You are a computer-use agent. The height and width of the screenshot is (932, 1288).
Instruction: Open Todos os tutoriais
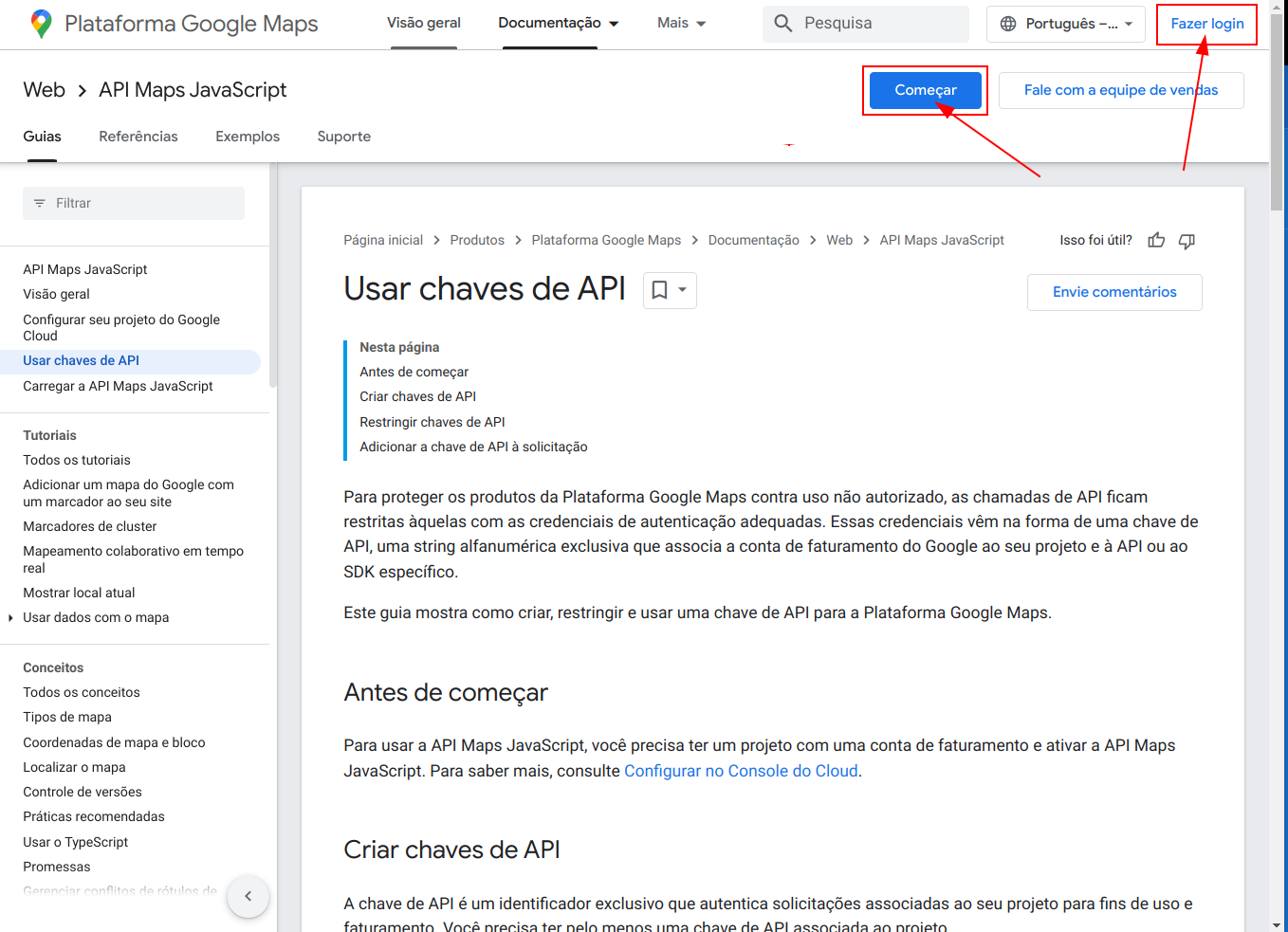(x=77, y=460)
